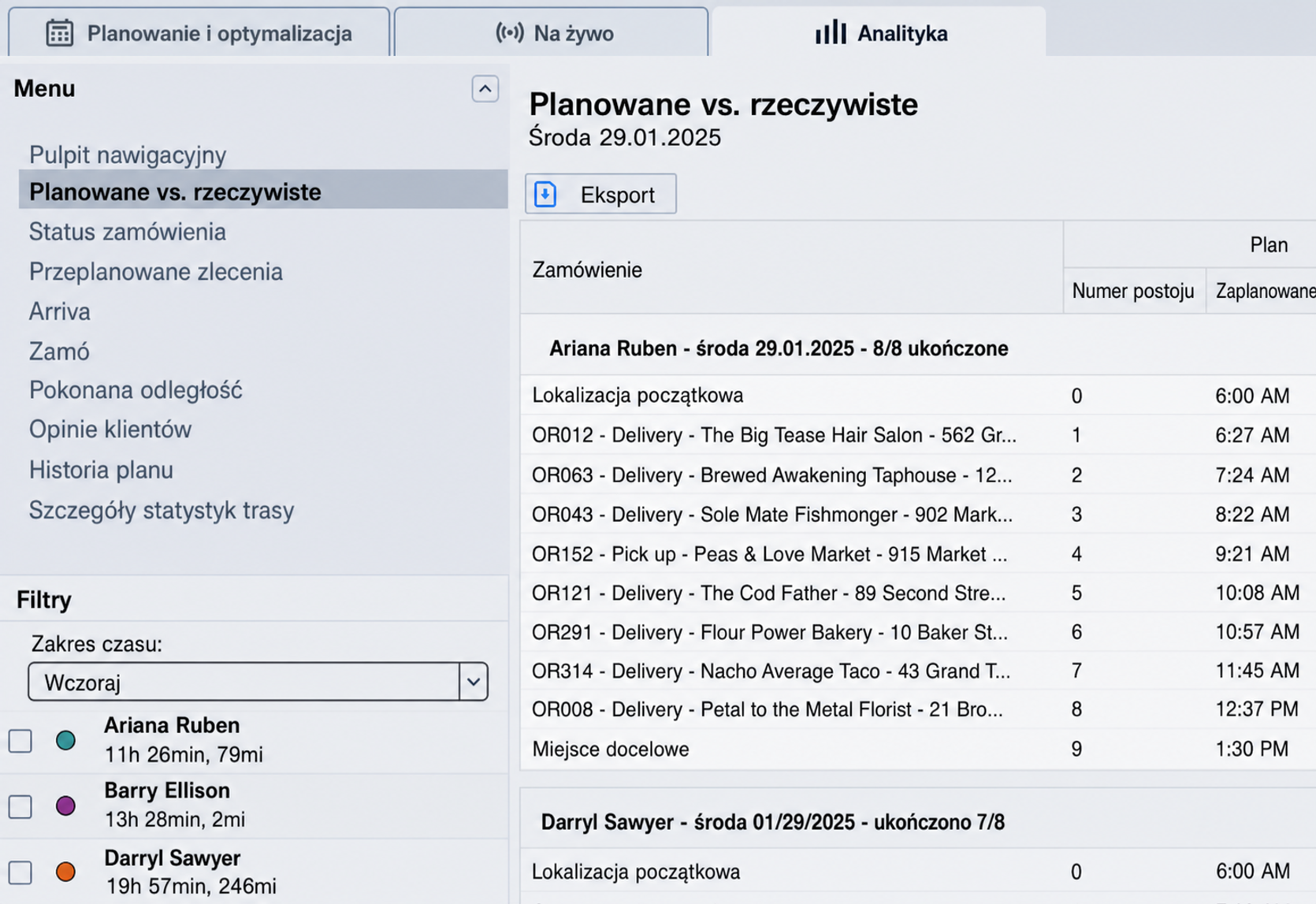Viewport: 1316px width, 904px height.
Task: Select the OR063 Brewed Awakening Taphouse row
Action: pos(918,475)
